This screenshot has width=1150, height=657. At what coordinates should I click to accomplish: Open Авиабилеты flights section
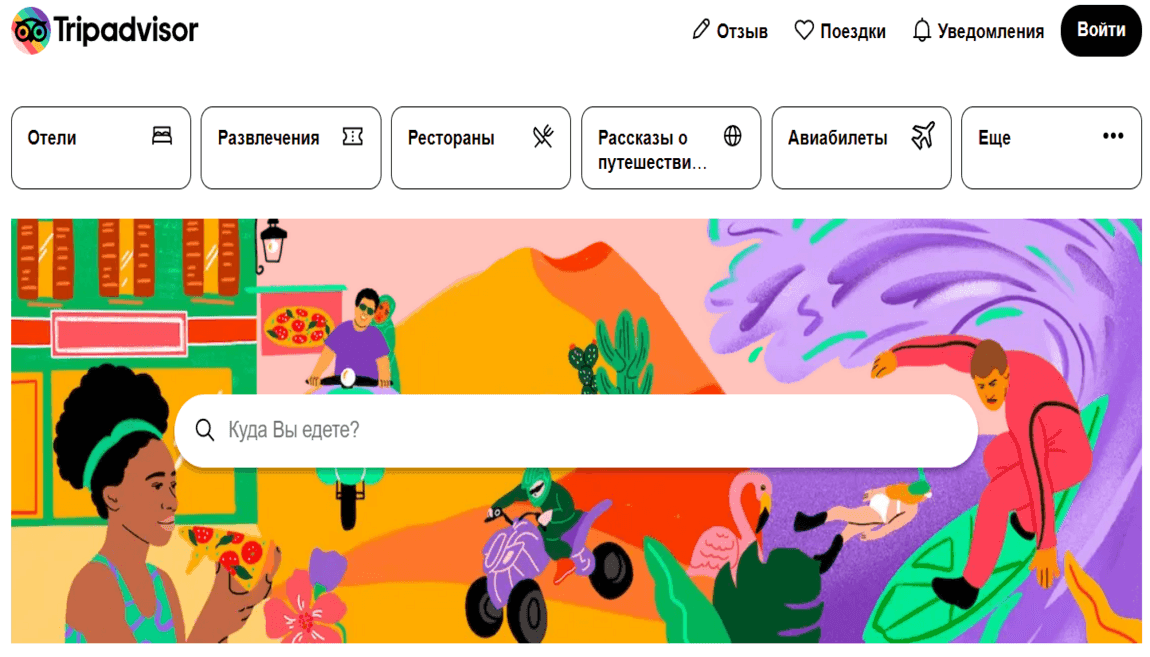(861, 148)
